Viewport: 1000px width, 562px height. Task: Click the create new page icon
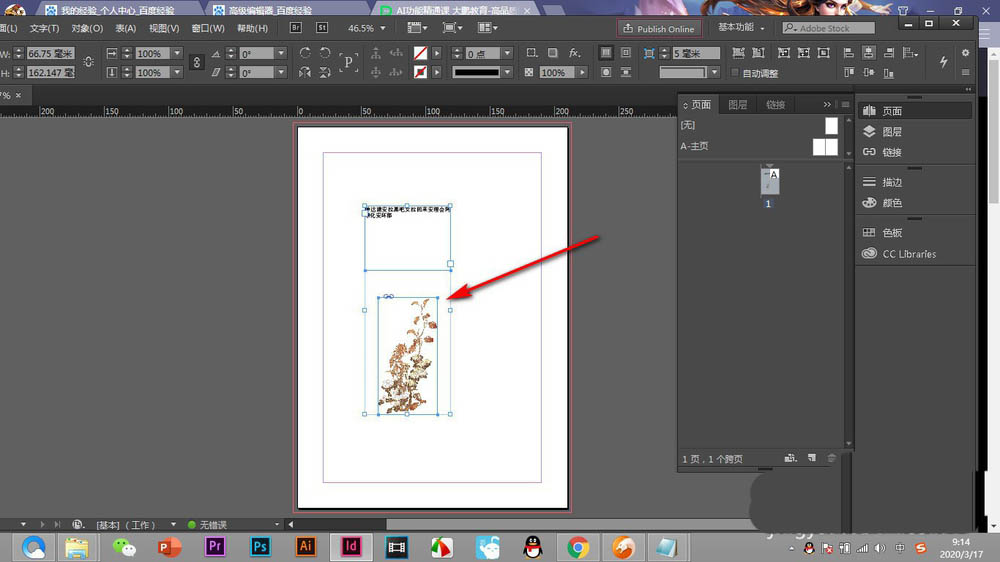pyautogui.click(x=812, y=458)
